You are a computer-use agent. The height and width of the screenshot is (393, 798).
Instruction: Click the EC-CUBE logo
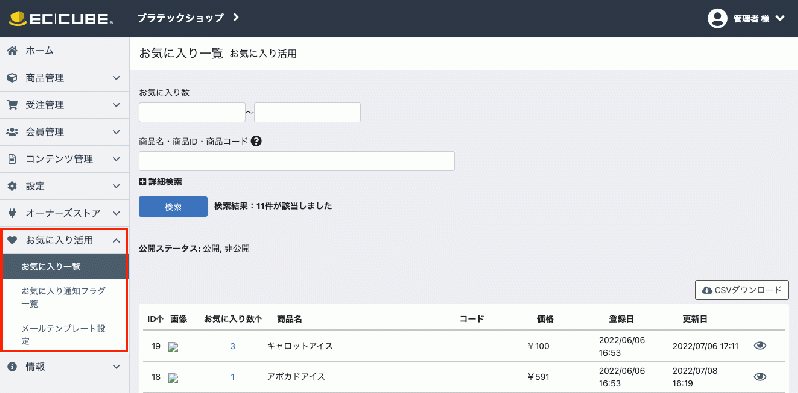62,18
